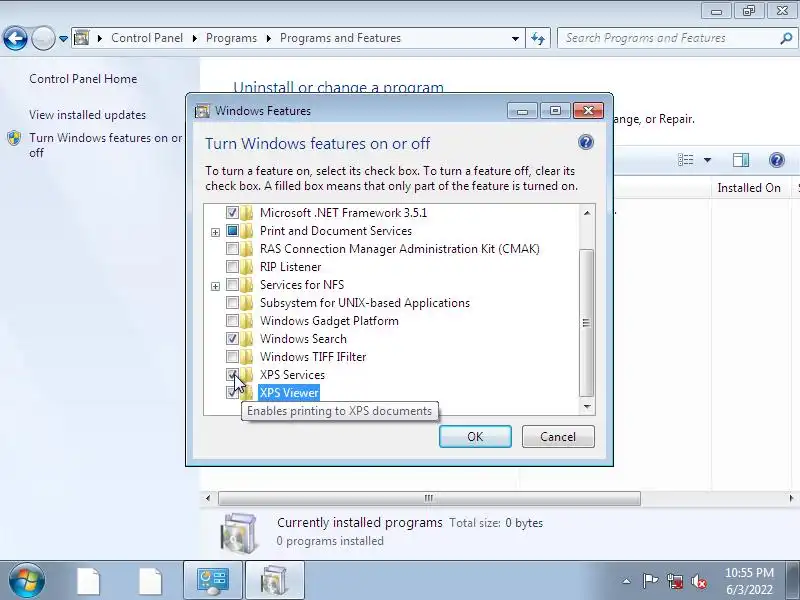Expand Services for NFS node
This screenshot has width=800, height=600.
coord(215,286)
